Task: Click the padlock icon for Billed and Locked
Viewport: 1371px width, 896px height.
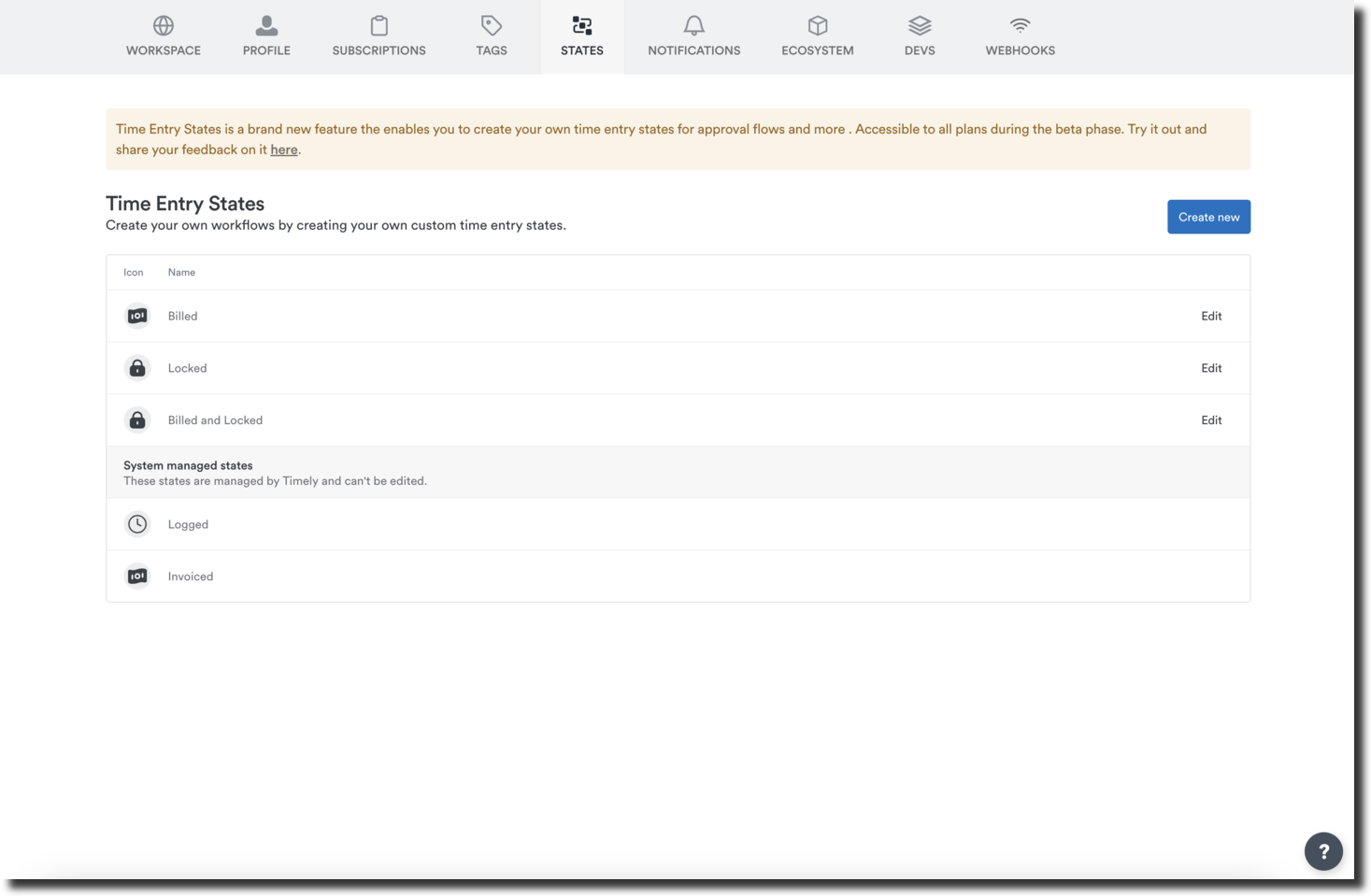Action: [x=136, y=420]
